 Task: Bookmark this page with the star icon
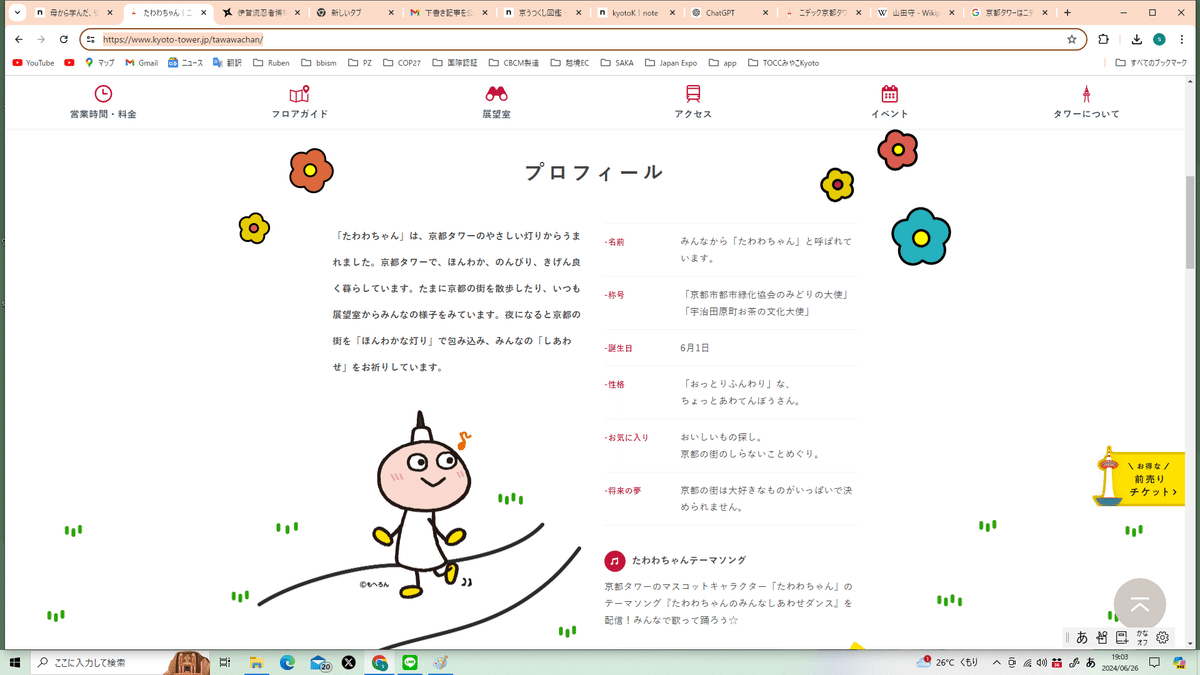(1071, 39)
